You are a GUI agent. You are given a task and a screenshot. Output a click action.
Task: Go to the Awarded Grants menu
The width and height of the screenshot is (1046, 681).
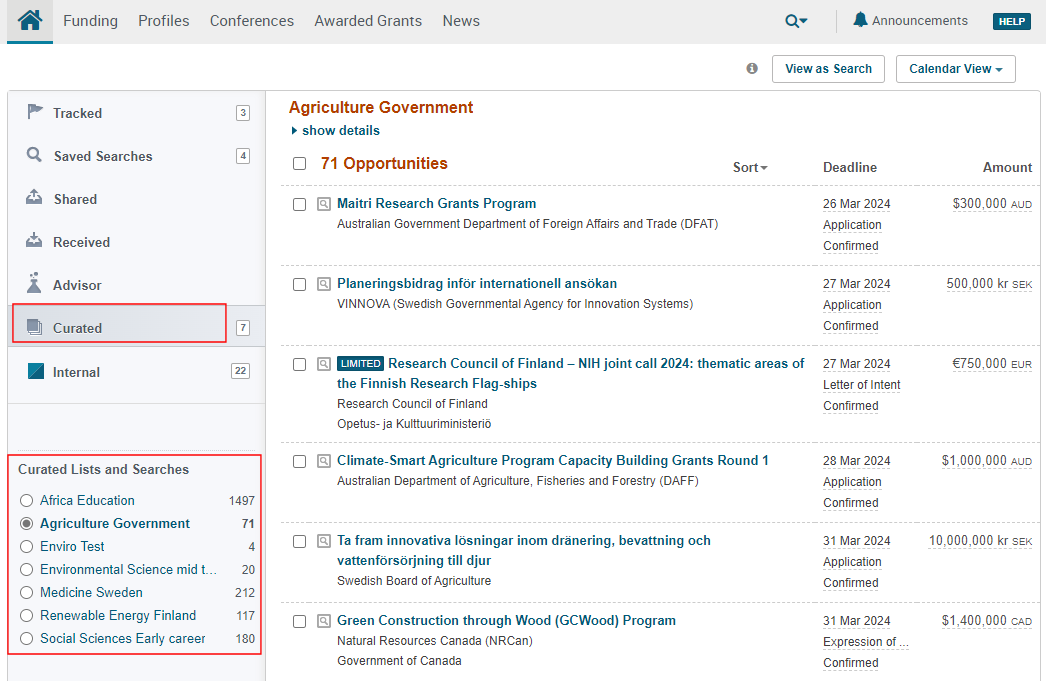(x=368, y=21)
